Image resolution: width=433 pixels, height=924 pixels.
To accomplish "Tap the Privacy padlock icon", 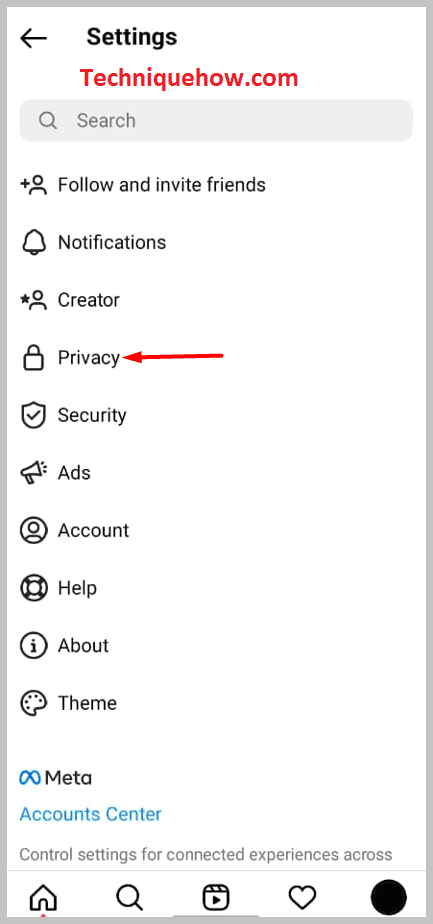I will pyautogui.click(x=33, y=358).
